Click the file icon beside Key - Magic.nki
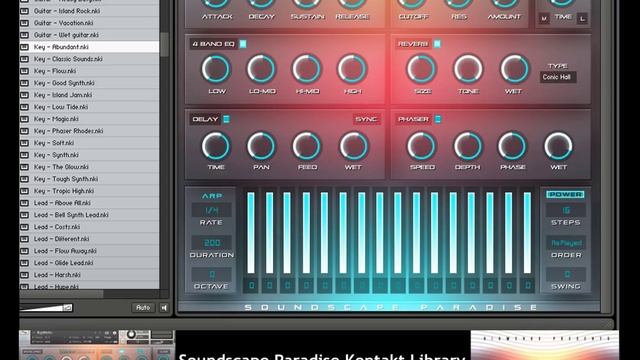This screenshot has width=640, height=360. tap(24, 119)
